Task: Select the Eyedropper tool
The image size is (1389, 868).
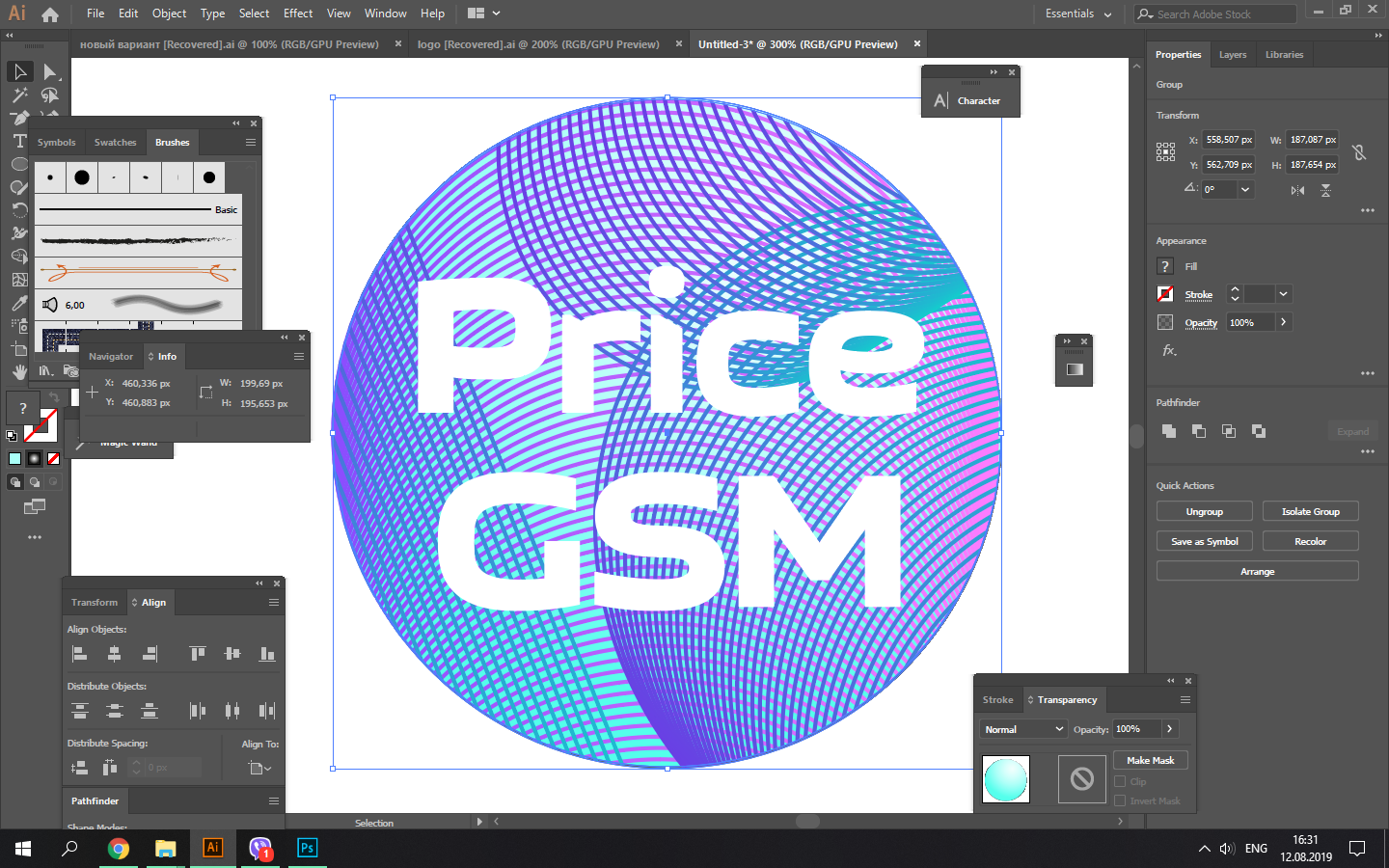Action: pos(19,303)
